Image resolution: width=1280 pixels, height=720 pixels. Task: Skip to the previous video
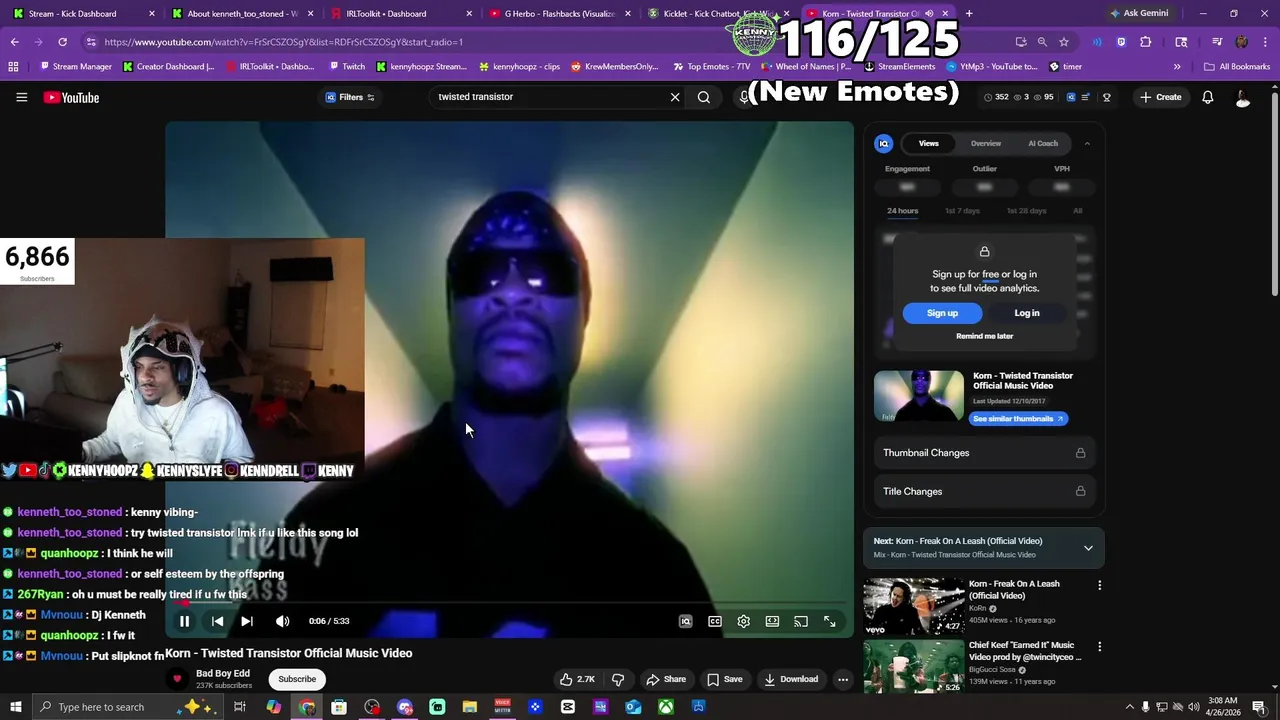(x=217, y=621)
